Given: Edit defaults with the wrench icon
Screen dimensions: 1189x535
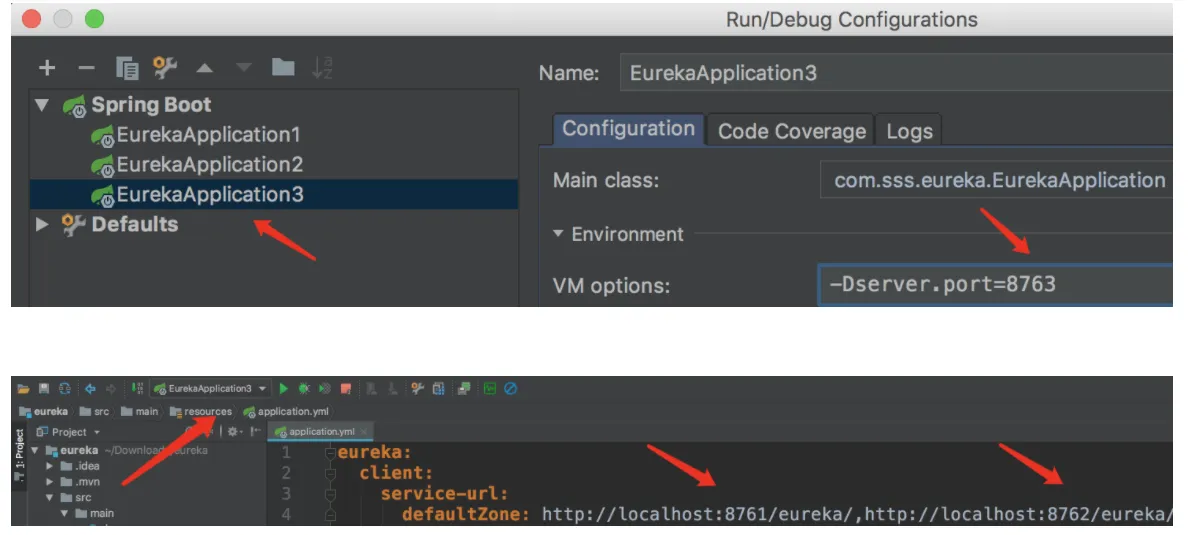Looking at the screenshot, I should coord(165,67).
